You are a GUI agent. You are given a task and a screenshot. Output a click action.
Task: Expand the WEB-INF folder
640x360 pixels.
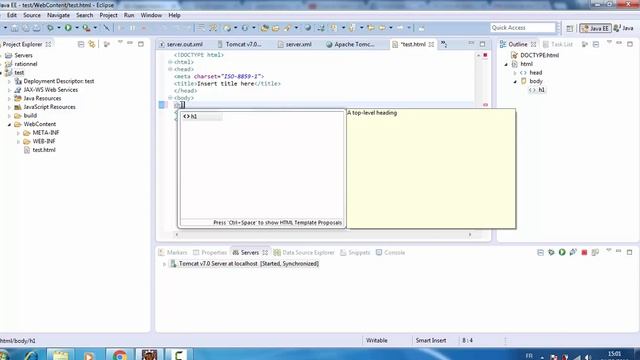(18, 141)
